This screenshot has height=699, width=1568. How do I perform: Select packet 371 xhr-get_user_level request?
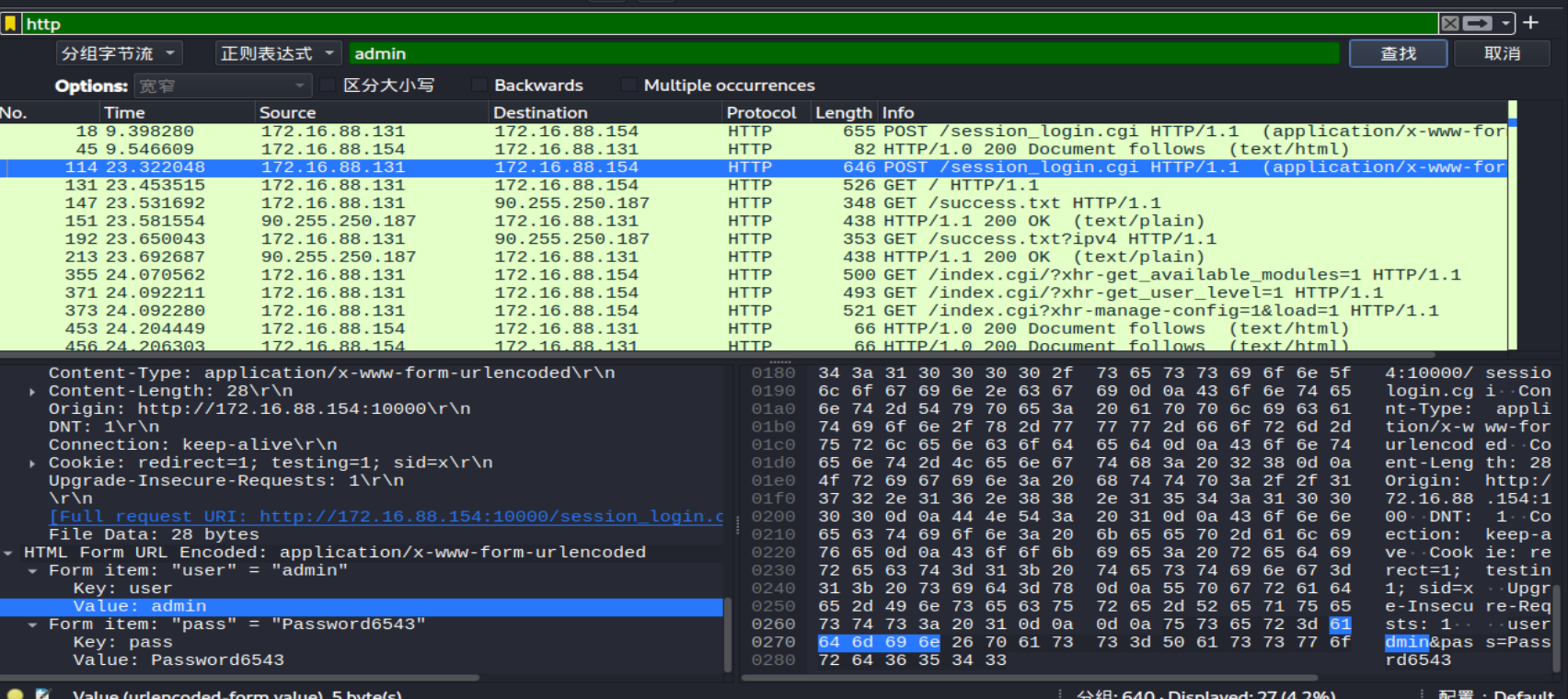(x=754, y=292)
